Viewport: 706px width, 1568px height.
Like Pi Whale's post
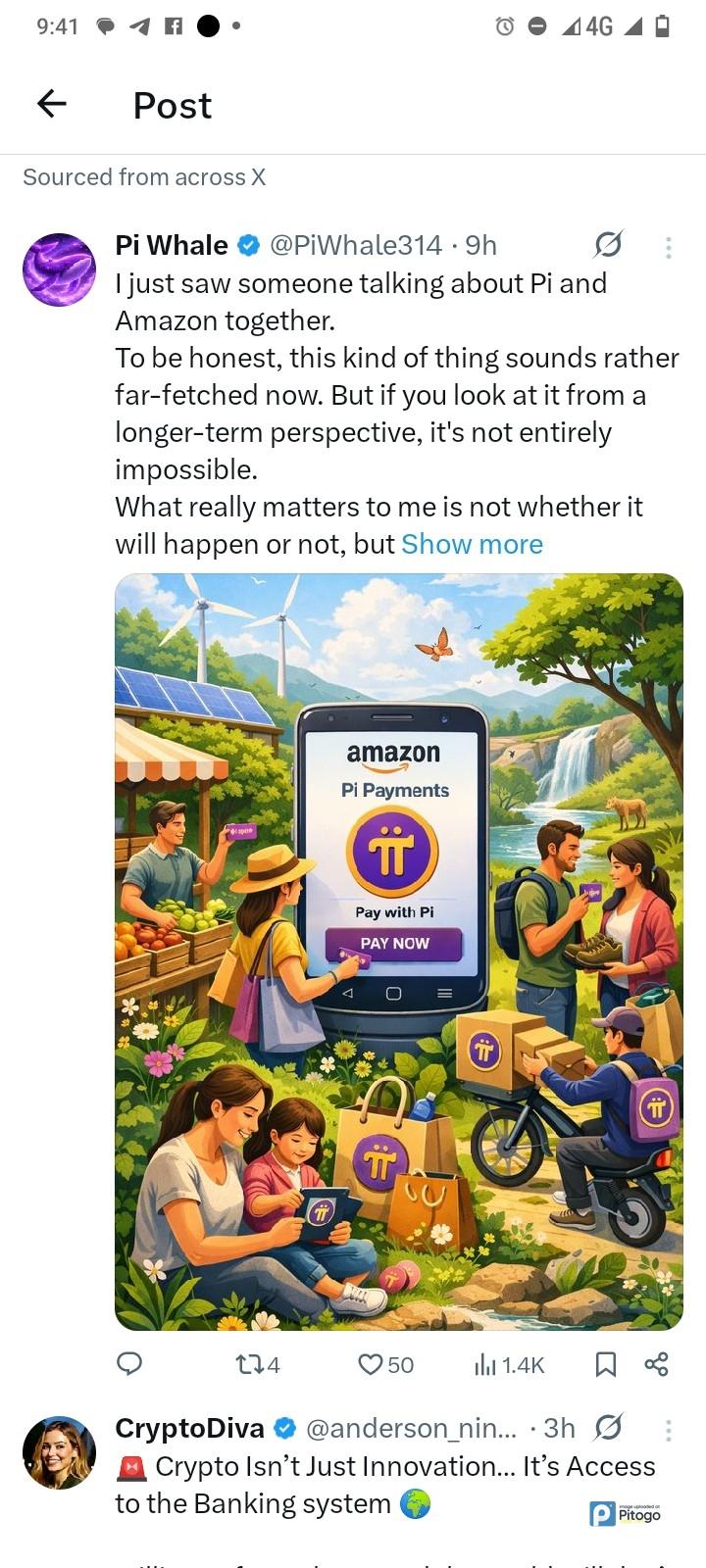point(385,1364)
